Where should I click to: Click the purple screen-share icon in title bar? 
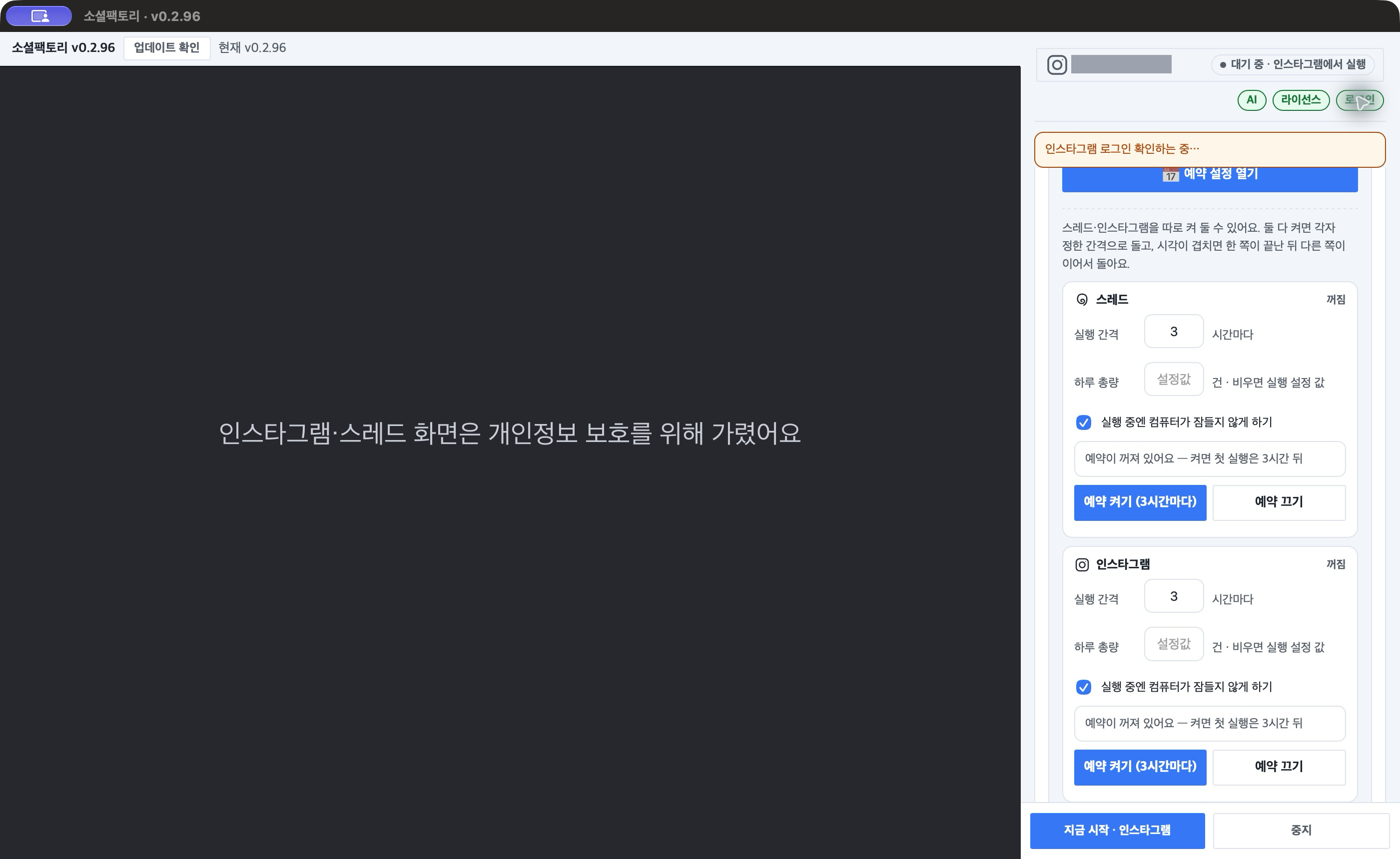(39, 16)
